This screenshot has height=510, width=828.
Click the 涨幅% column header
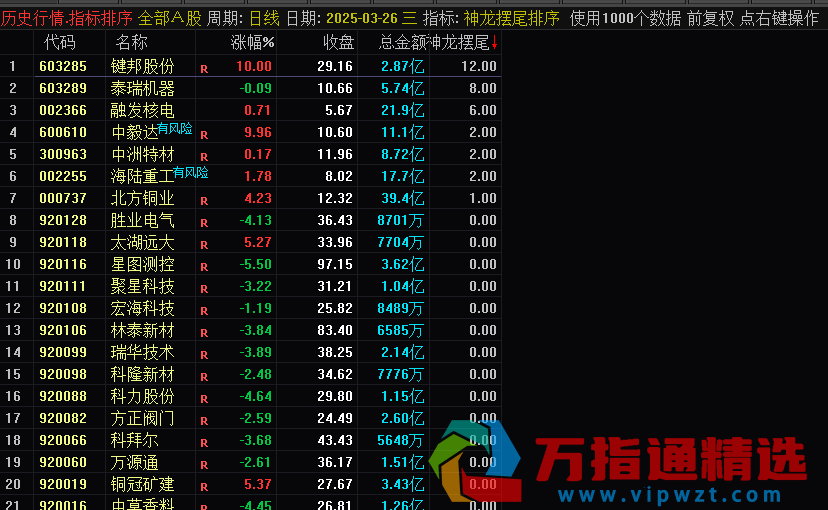(x=252, y=43)
